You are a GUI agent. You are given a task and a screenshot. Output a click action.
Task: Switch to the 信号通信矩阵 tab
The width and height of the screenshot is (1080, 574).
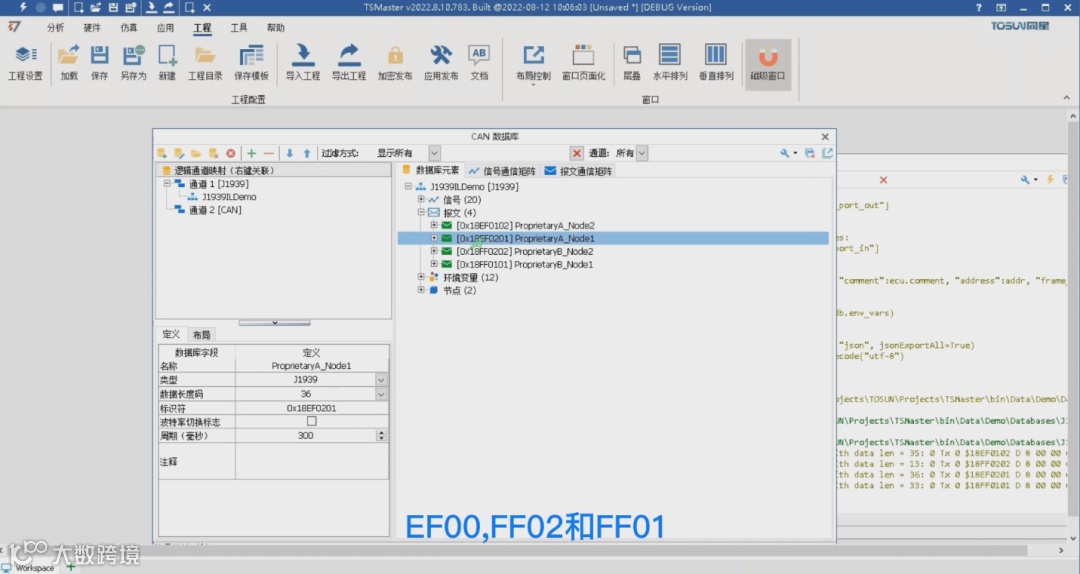click(502, 171)
